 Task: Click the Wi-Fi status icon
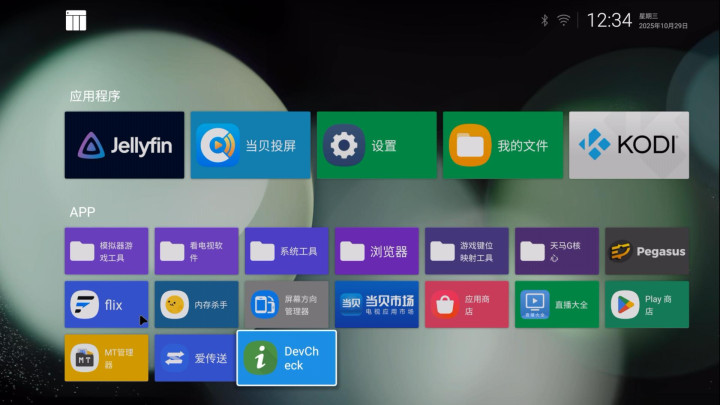click(563, 20)
